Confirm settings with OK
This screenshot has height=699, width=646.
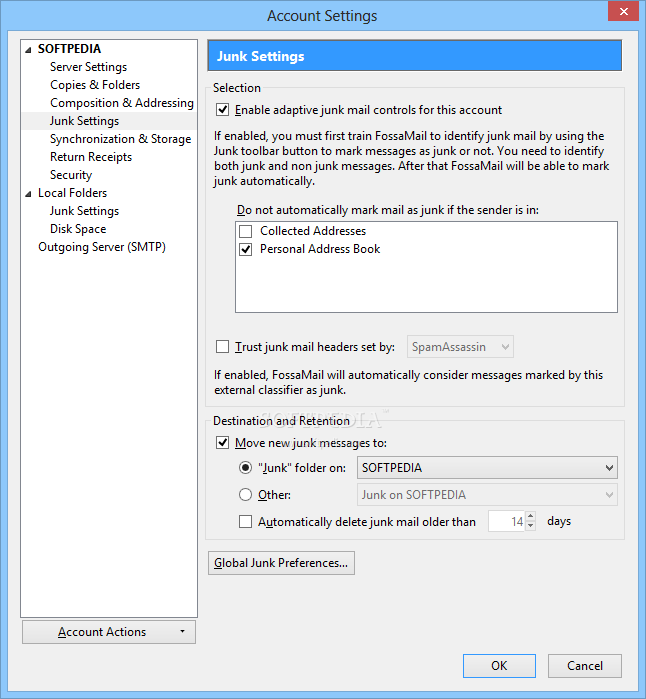coord(499,666)
